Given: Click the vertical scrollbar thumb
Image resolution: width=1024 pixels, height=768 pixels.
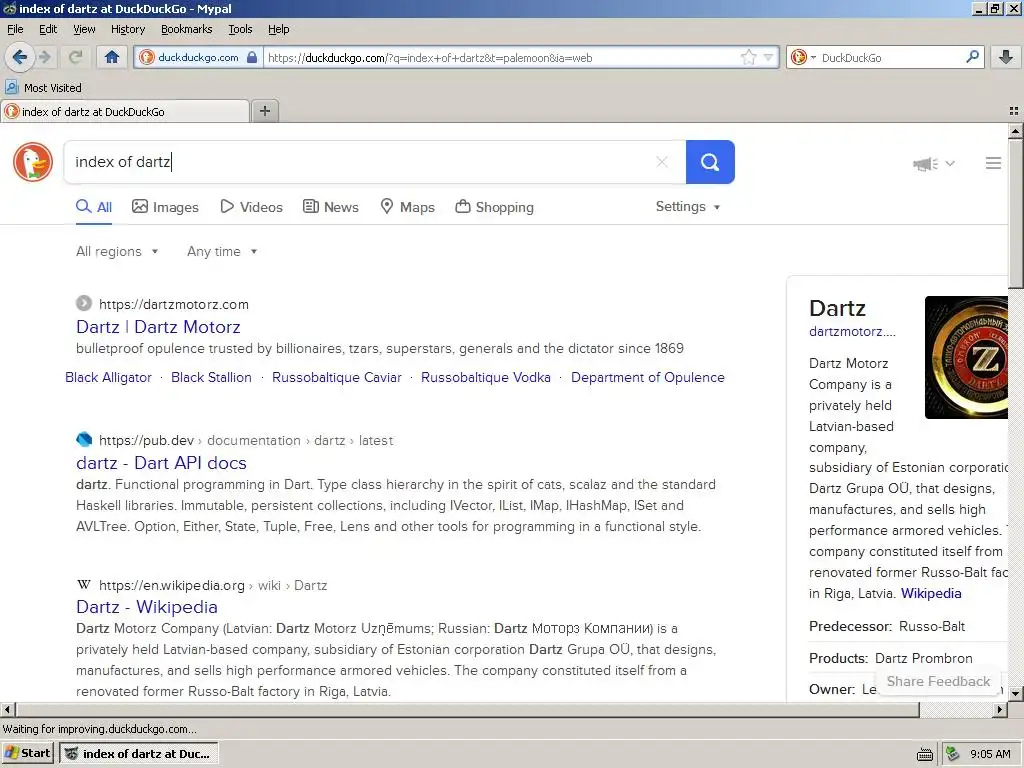Looking at the screenshot, I should 1015,214.
